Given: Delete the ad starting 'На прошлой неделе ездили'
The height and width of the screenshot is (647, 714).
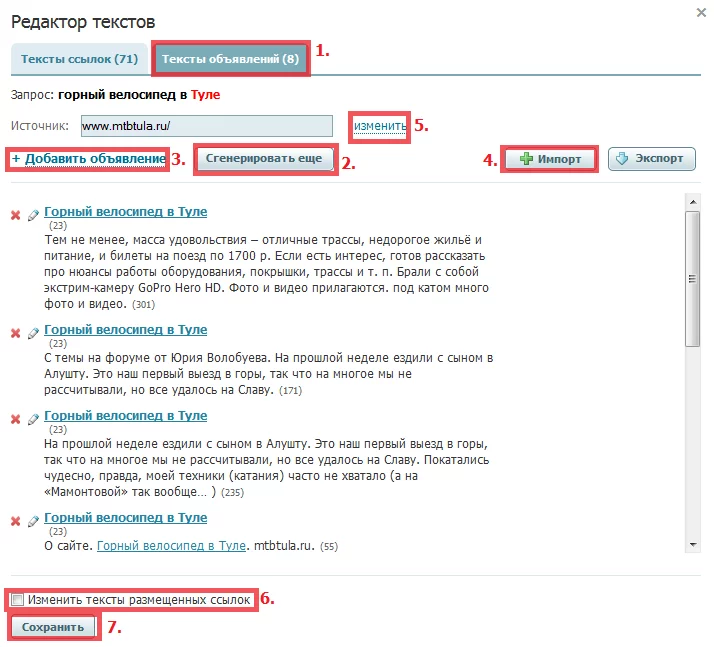Looking at the screenshot, I should tap(15, 419).
